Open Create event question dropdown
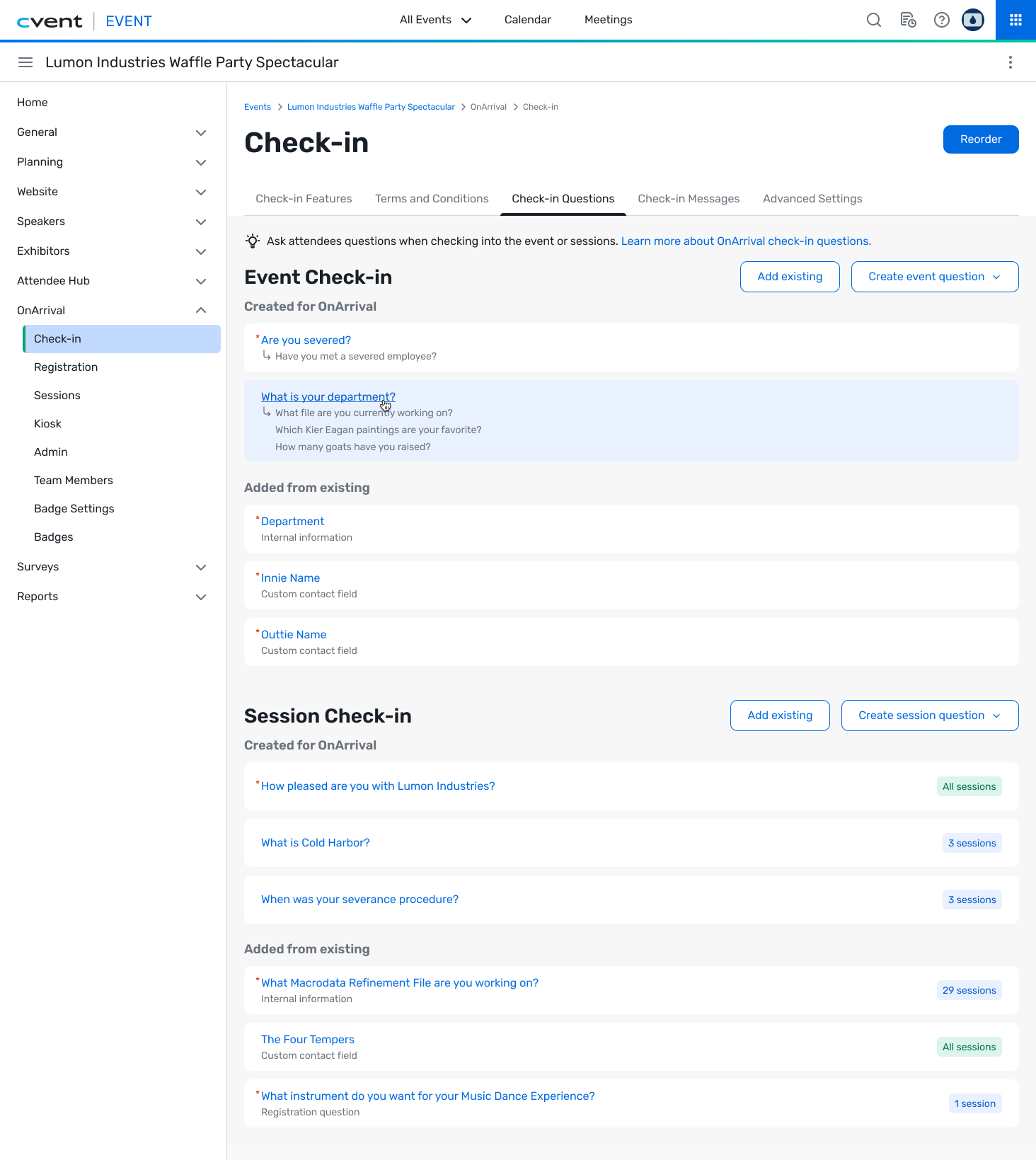 (x=935, y=277)
